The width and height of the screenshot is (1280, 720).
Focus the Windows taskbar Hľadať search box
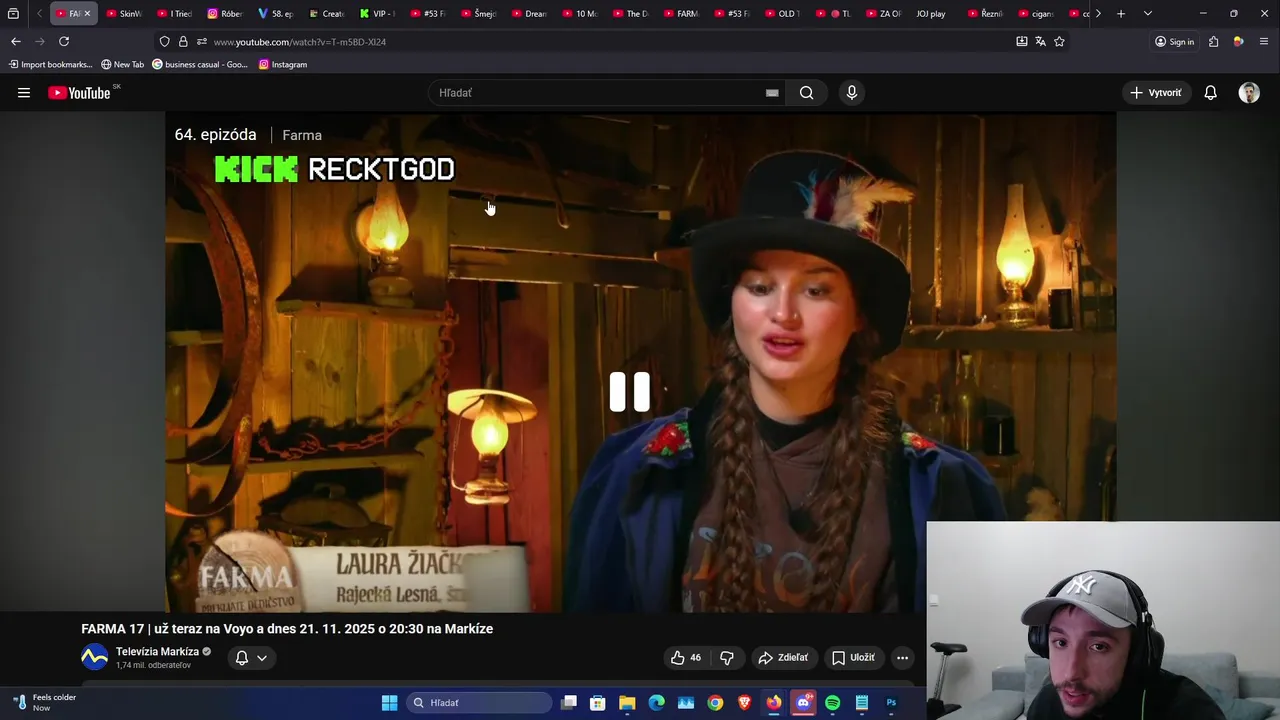point(479,703)
